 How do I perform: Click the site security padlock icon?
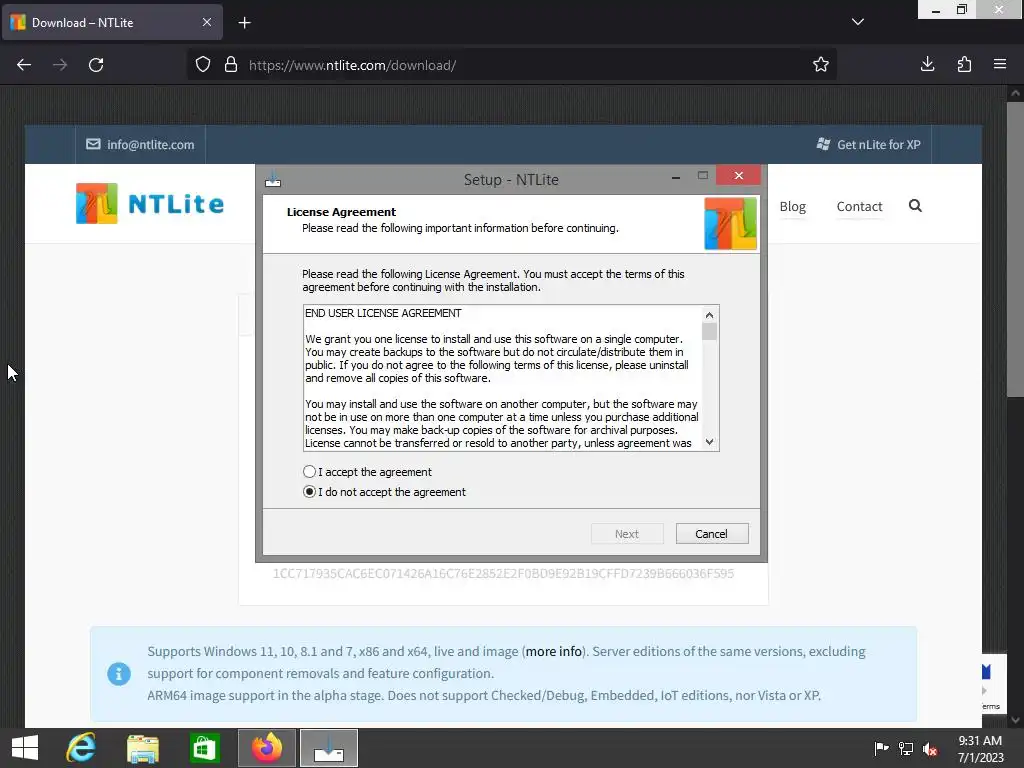231,65
